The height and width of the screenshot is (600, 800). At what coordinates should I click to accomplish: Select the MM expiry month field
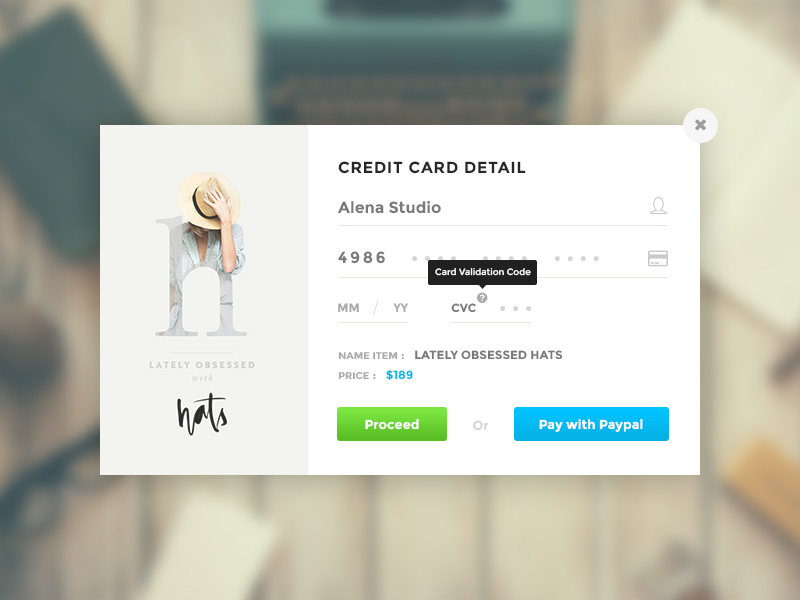[348, 308]
